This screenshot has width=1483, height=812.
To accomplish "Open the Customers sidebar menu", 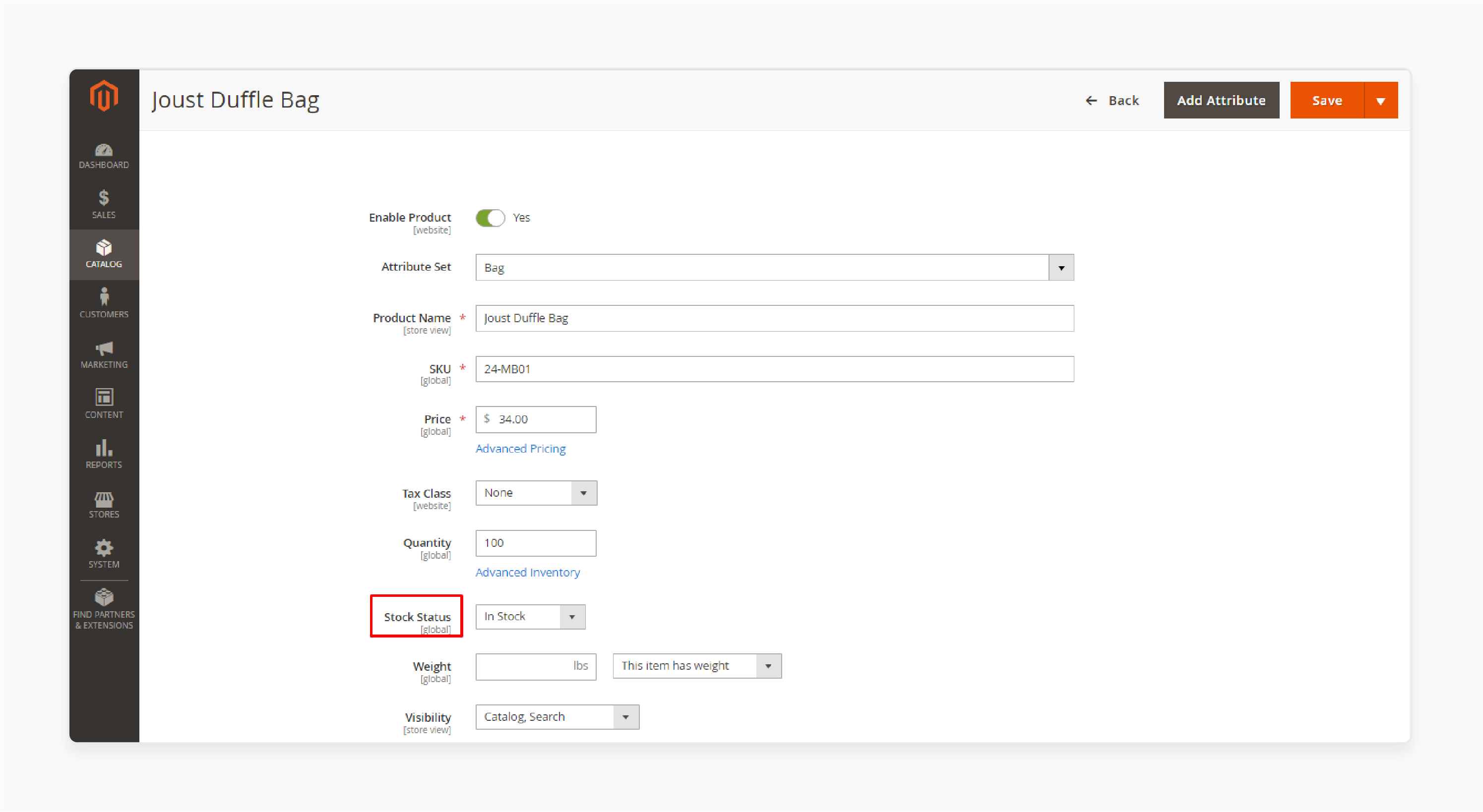I will click(x=104, y=304).
